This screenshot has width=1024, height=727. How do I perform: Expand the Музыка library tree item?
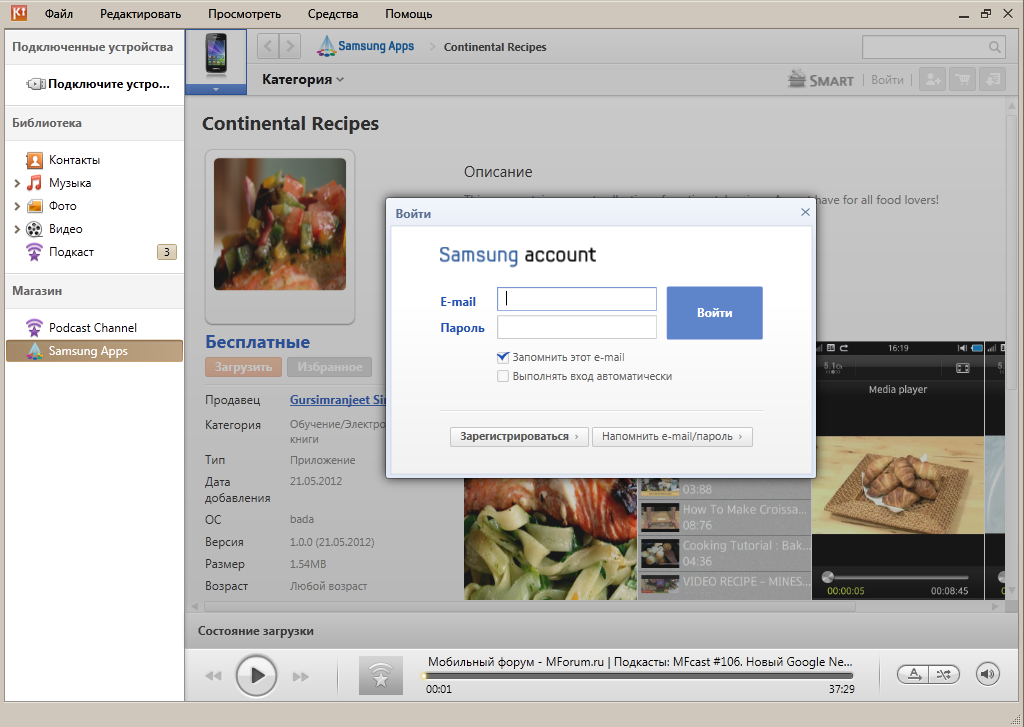pos(17,183)
